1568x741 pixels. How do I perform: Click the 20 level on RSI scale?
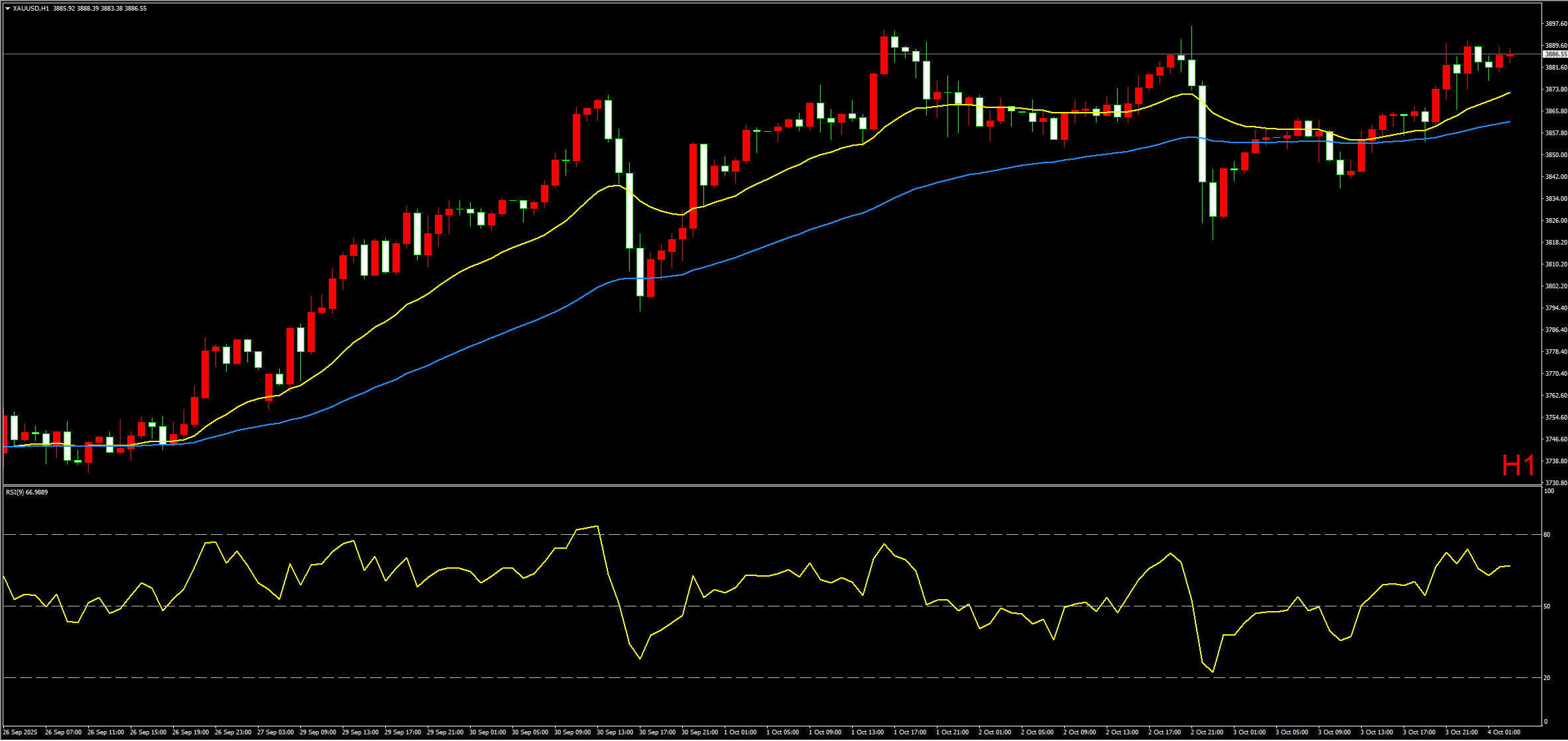click(1547, 678)
